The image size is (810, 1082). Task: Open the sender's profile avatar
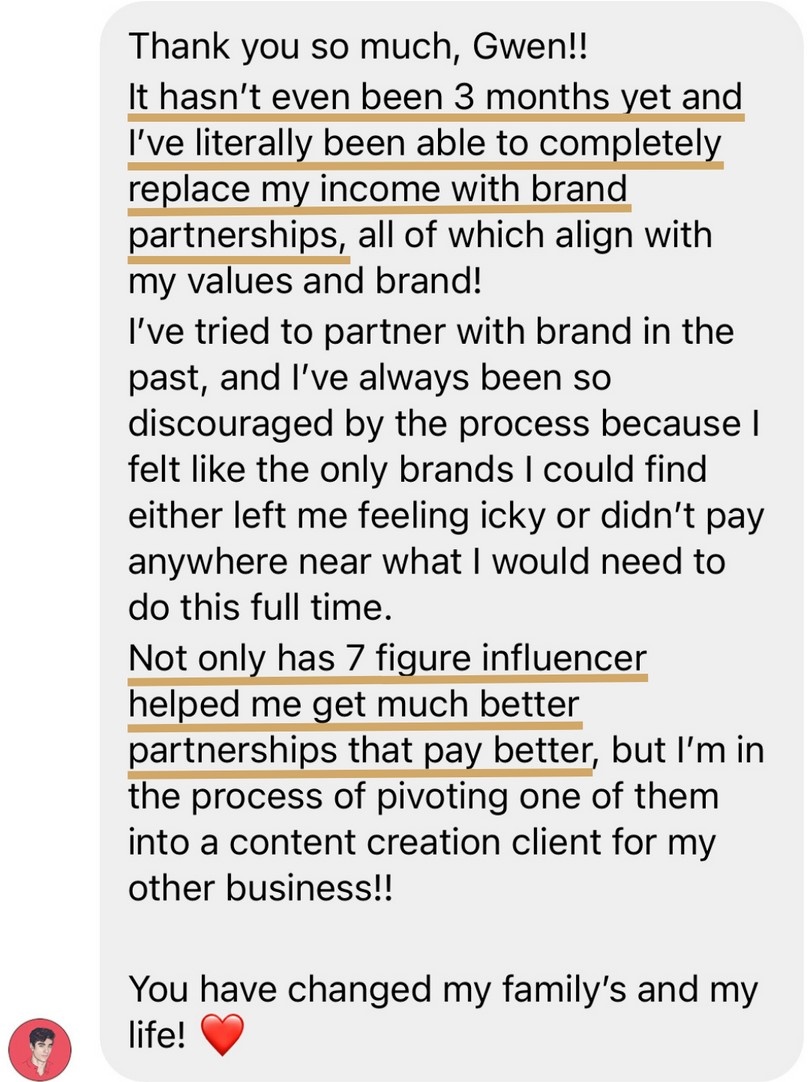[x=39, y=1049]
